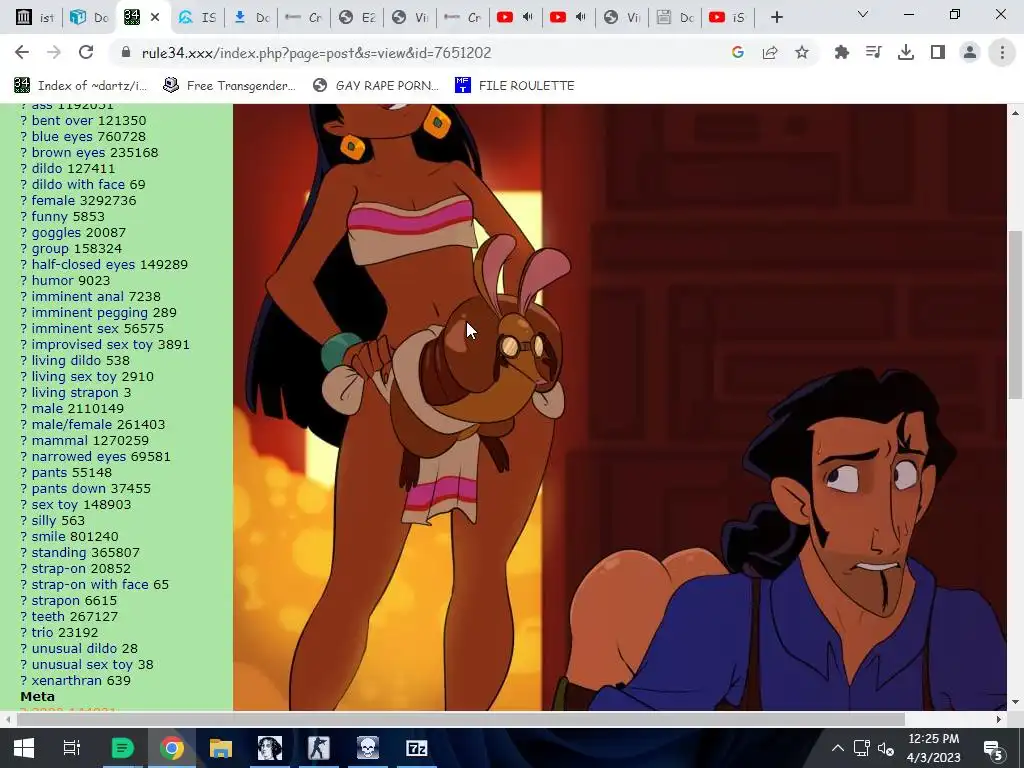Image resolution: width=1024 pixels, height=768 pixels.
Task: Open a new tab with plus button
Action: point(776,17)
